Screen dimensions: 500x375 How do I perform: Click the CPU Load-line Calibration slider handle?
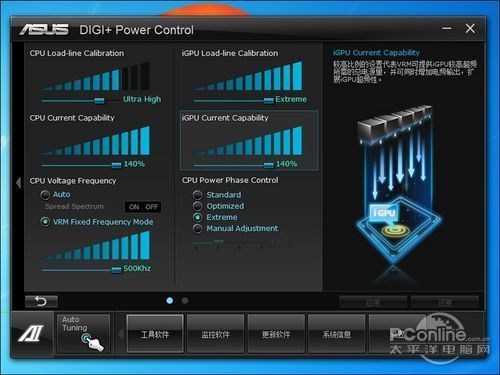point(99,100)
